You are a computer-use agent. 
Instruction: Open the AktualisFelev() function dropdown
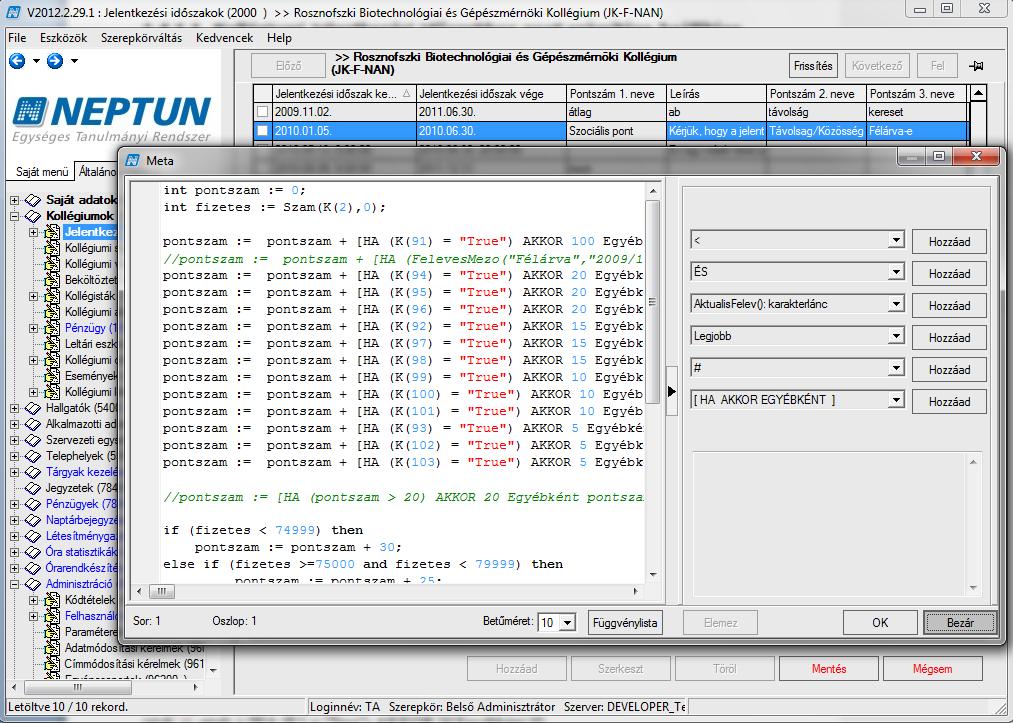[895, 304]
